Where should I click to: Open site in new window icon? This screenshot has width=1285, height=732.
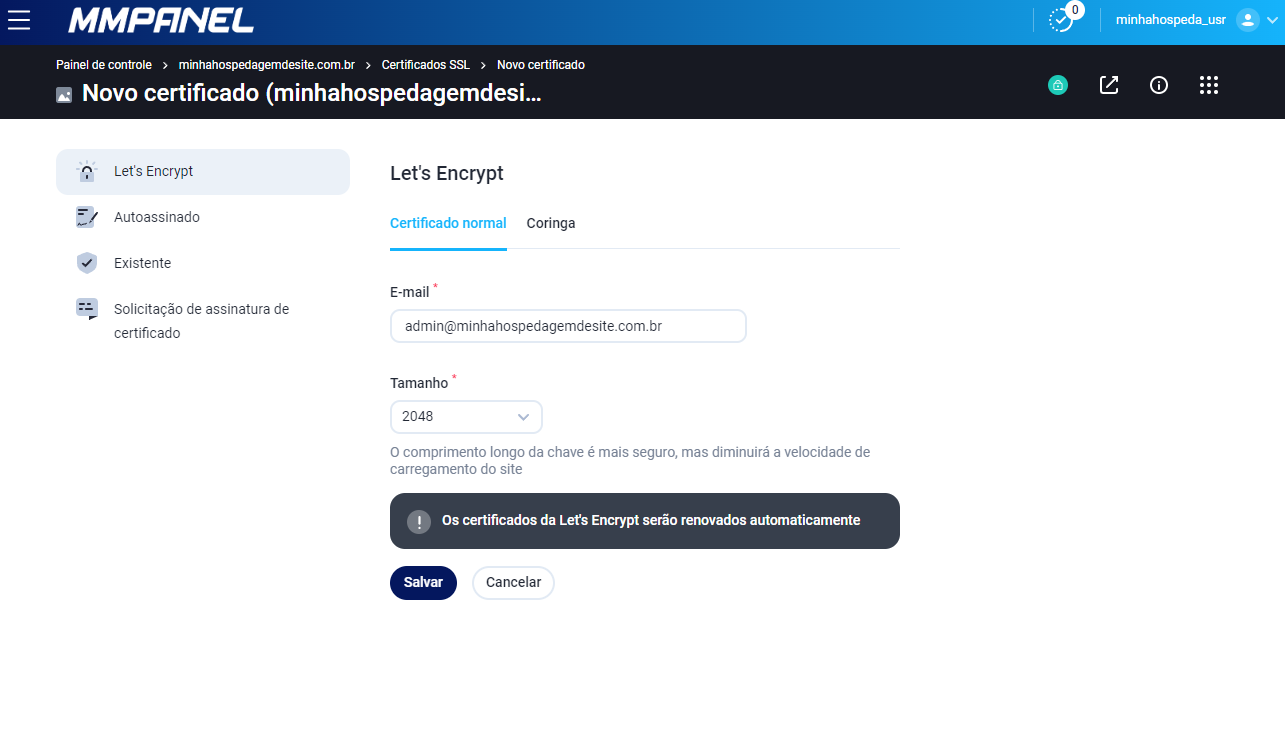click(1109, 86)
